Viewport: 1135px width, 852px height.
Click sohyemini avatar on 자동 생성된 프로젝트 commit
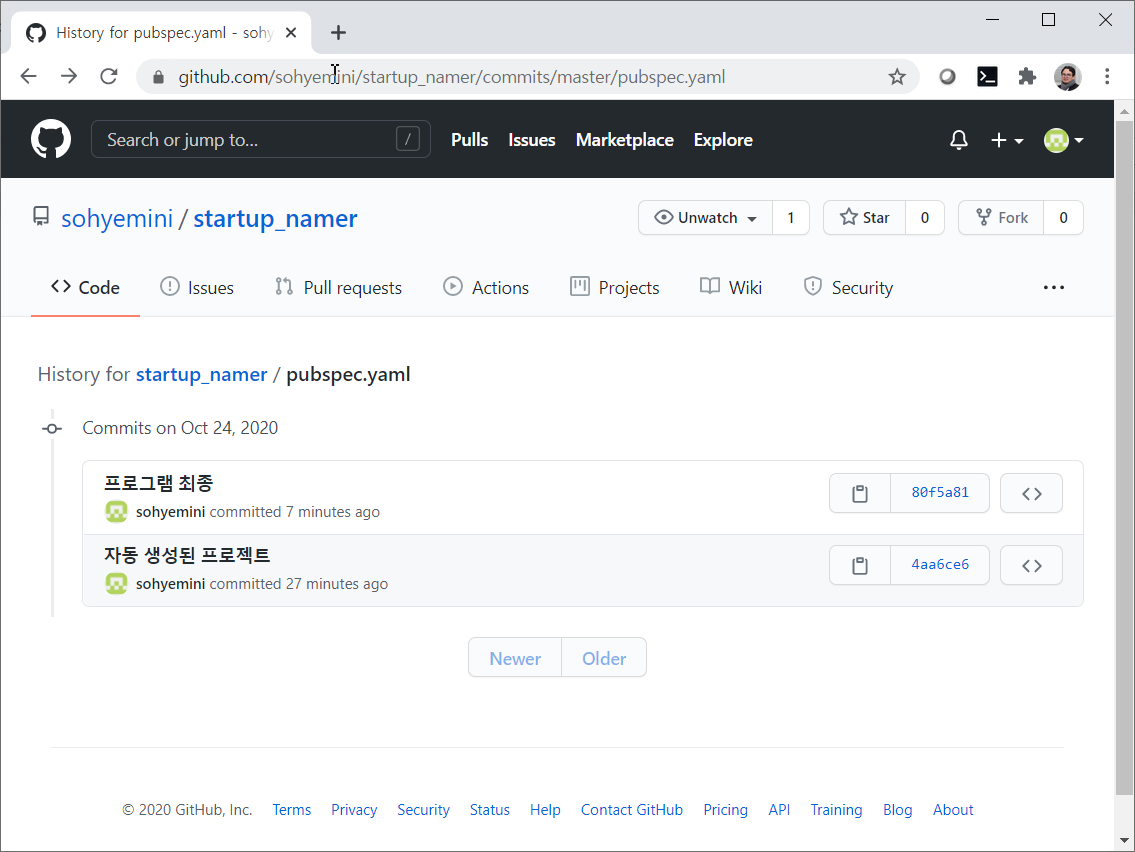(117, 583)
